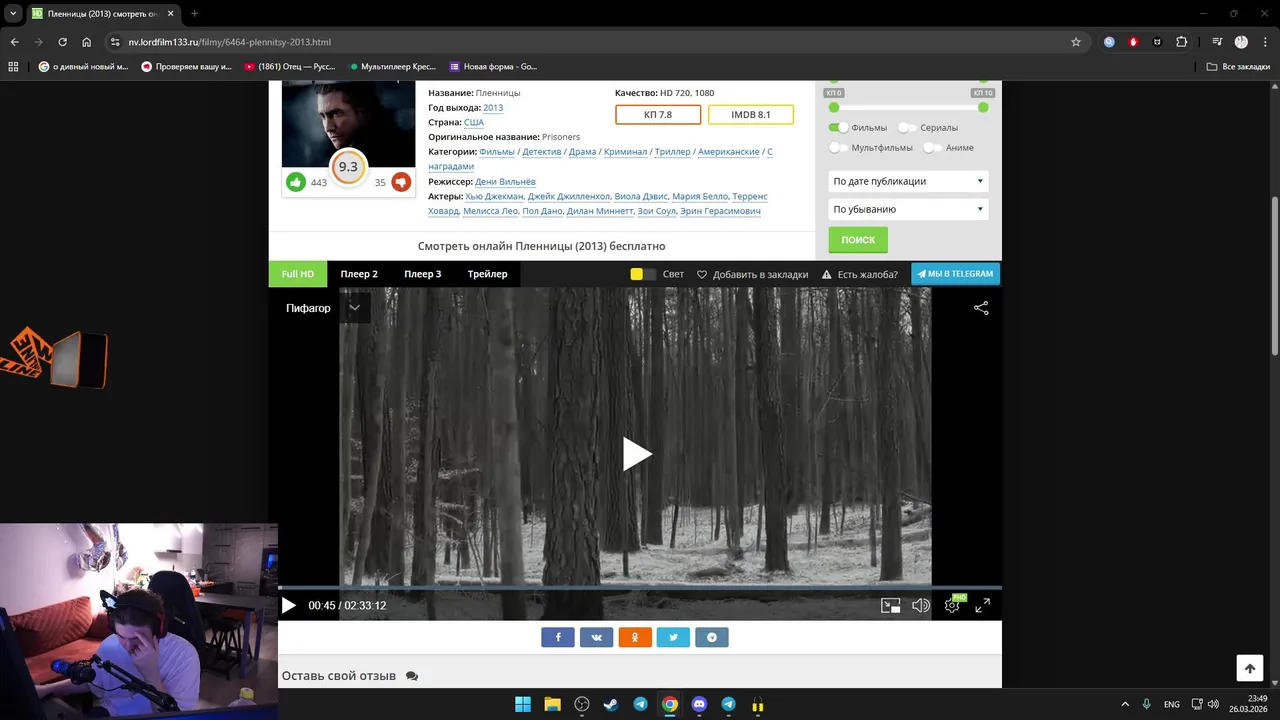
Task: Enable the Сериалы filter switch
Action: [x=907, y=128]
